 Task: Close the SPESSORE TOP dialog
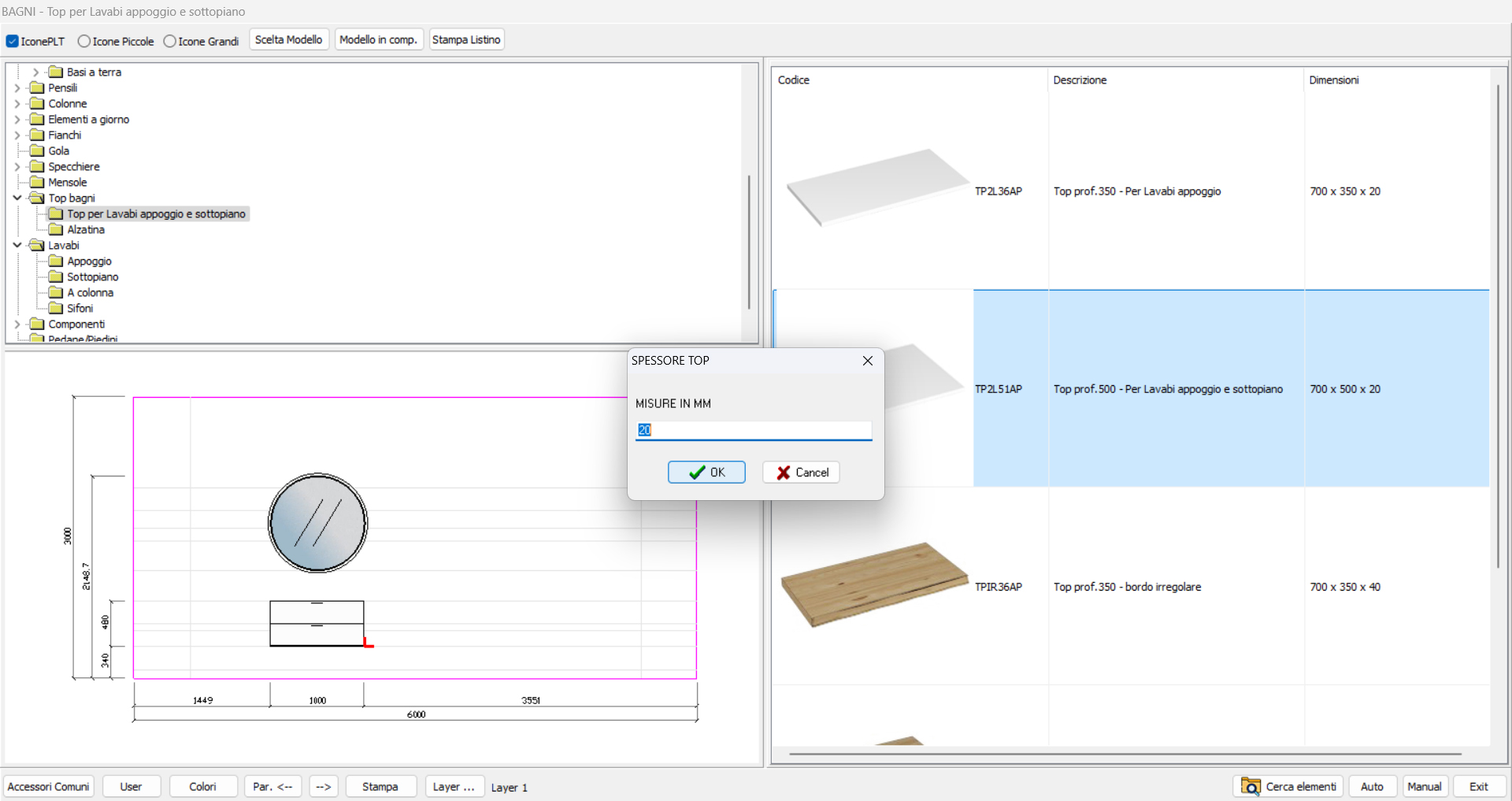(x=867, y=361)
